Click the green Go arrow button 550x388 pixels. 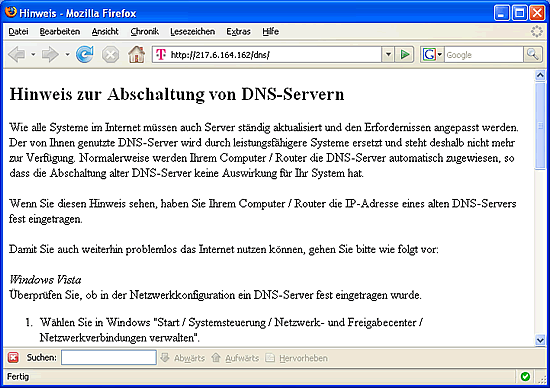[404, 55]
